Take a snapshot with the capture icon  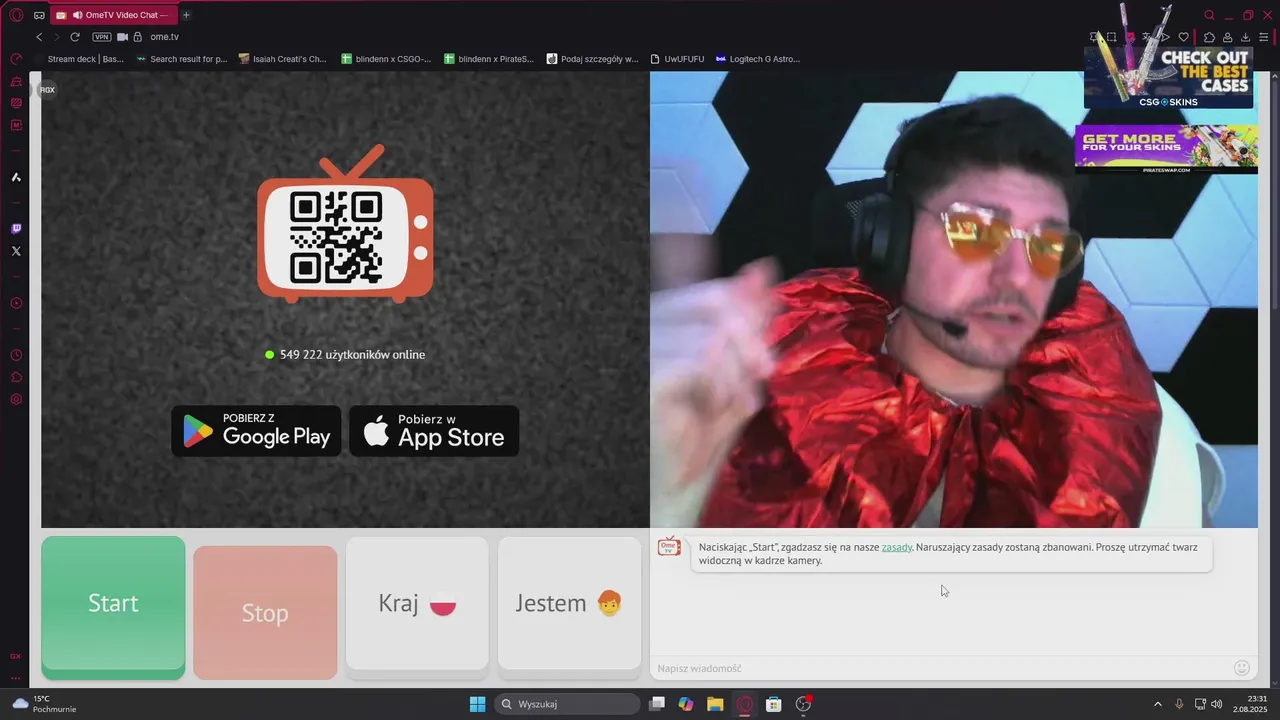click(x=1111, y=37)
